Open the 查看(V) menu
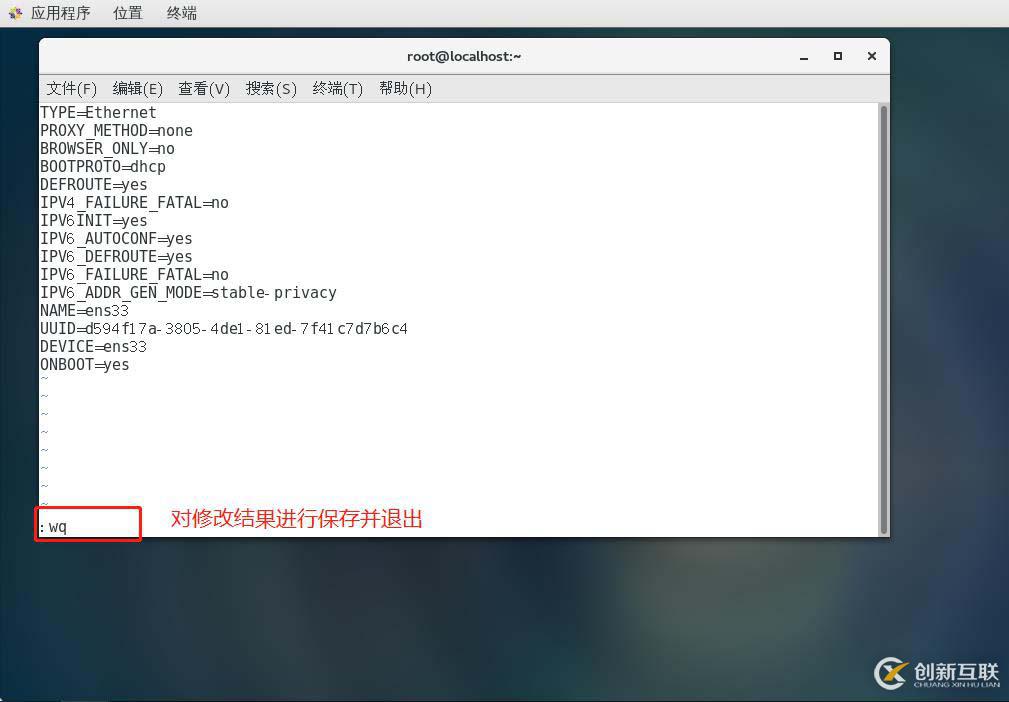 [204, 88]
